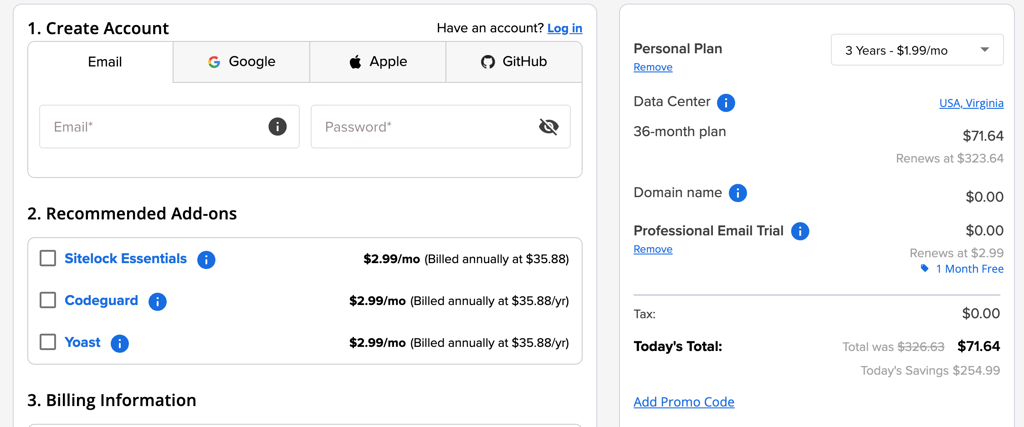The width and height of the screenshot is (1024, 427).
Task: Click the tag icon next to 1 Month Free
Action: (924, 268)
